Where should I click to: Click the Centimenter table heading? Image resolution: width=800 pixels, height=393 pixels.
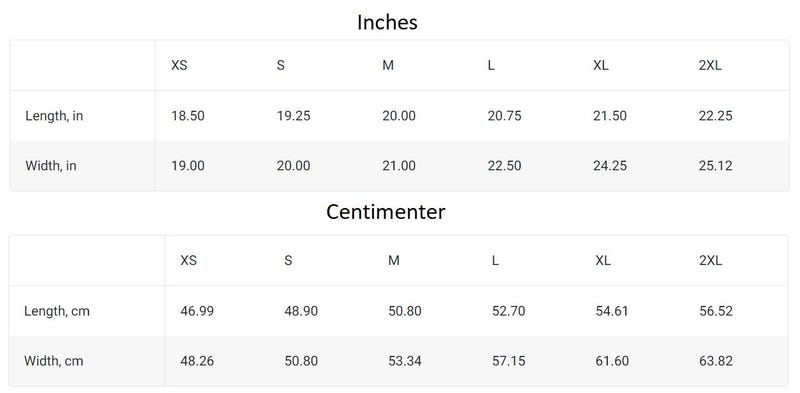click(x=386, y=211)
